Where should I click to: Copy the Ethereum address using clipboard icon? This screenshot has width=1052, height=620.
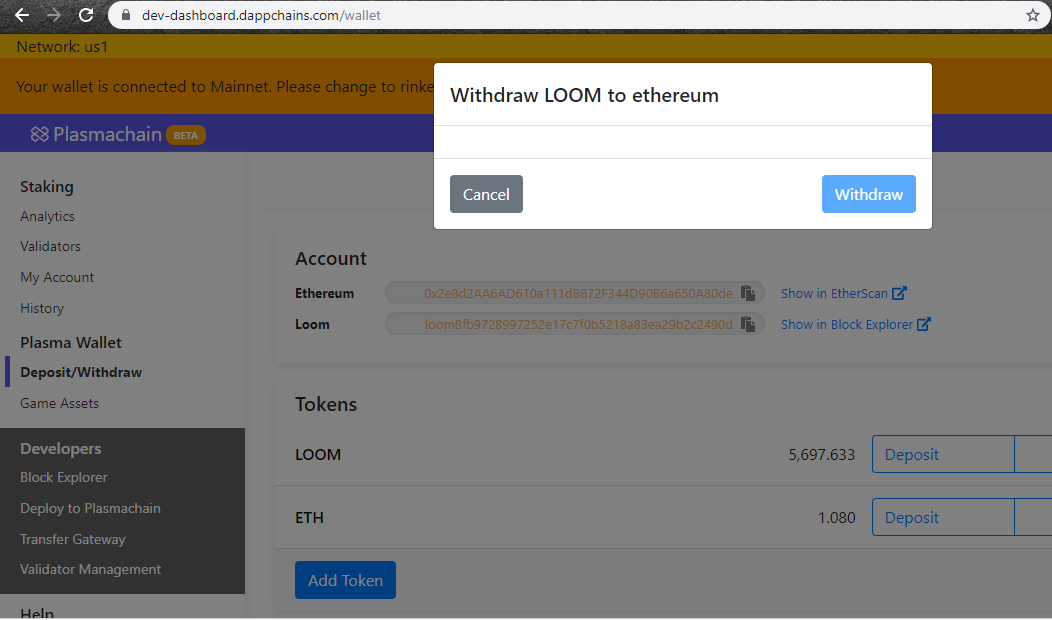point(748,292)
